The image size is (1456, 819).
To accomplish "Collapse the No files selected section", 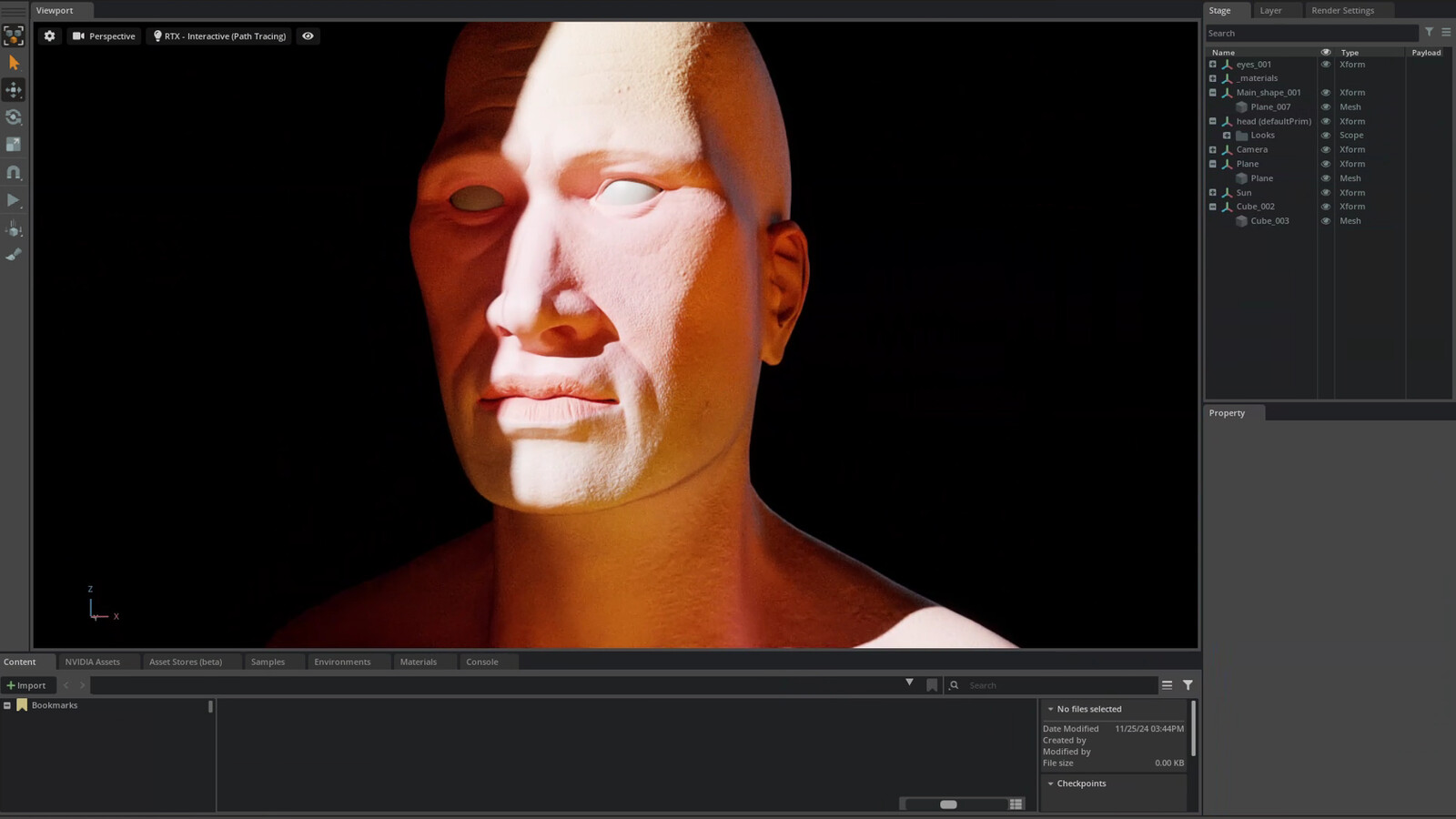I will [x=1050, y=709].
